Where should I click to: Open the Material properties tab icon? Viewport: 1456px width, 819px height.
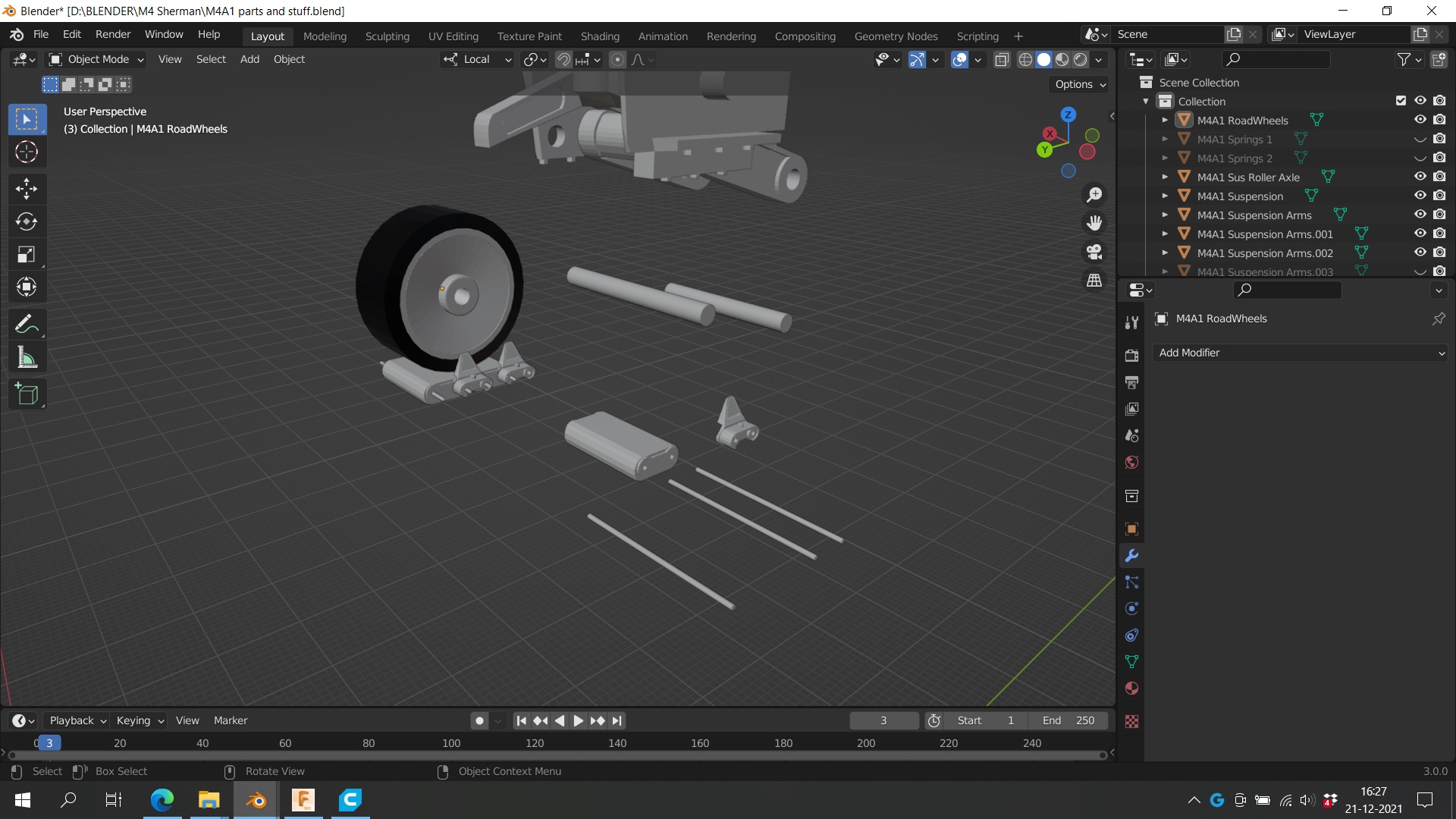tap(1131, 689)
